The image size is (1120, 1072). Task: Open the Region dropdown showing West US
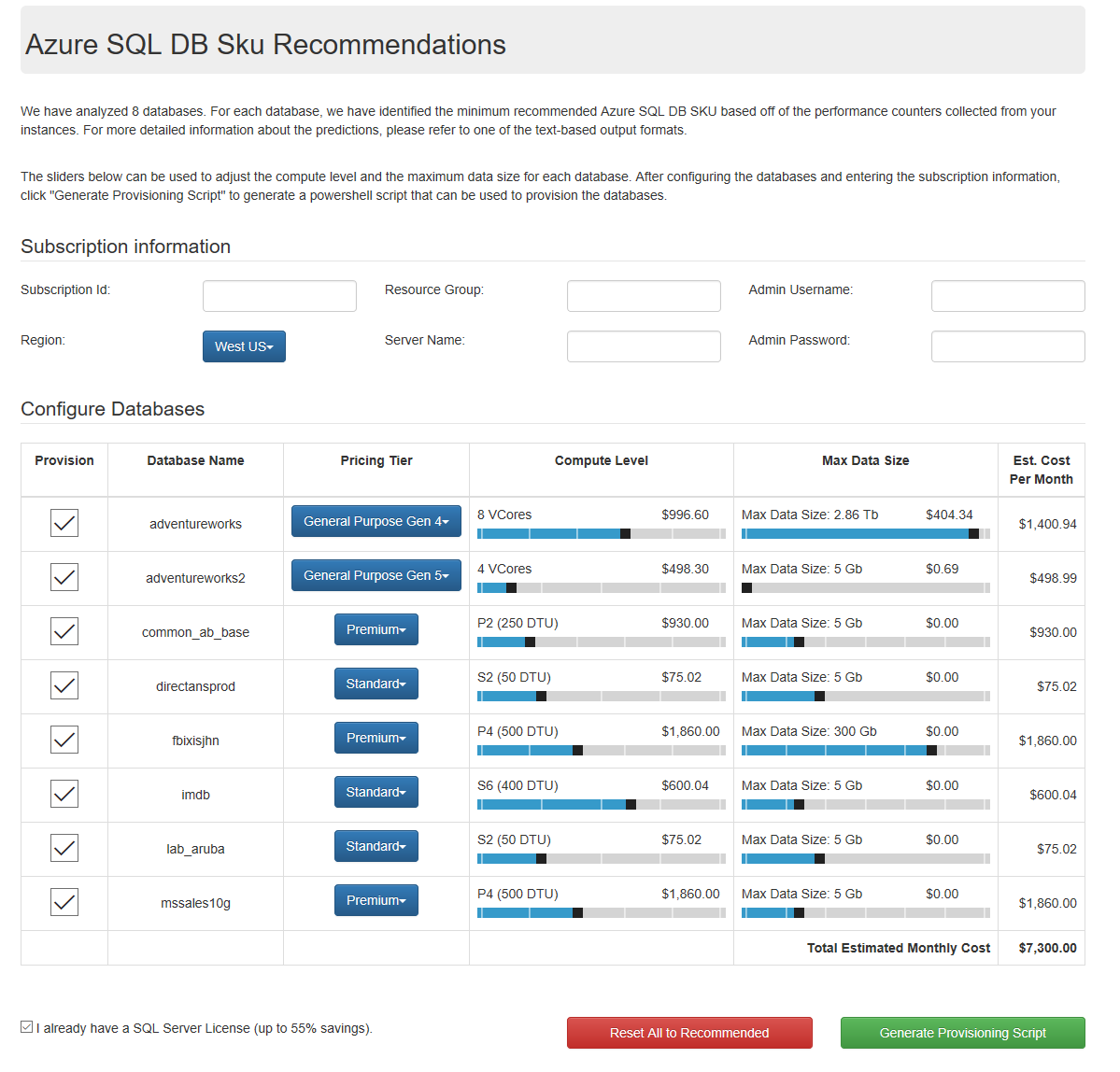(x=244, y=346)
